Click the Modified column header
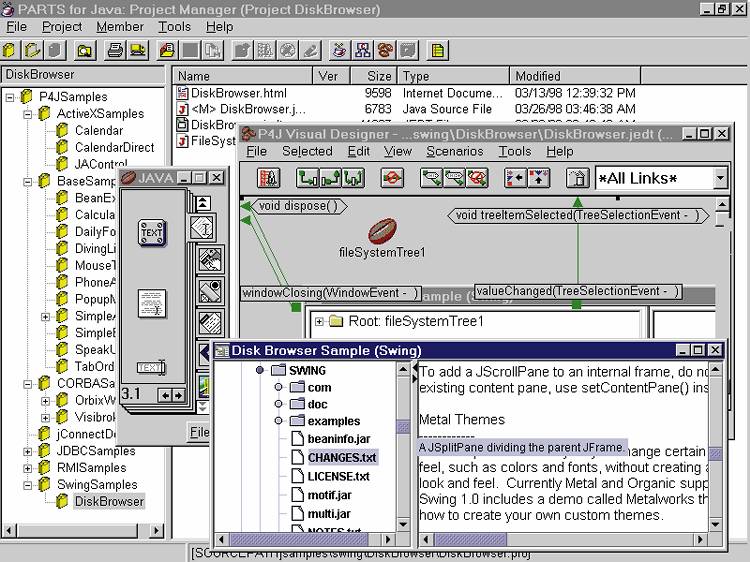 (x=575, y=76)
